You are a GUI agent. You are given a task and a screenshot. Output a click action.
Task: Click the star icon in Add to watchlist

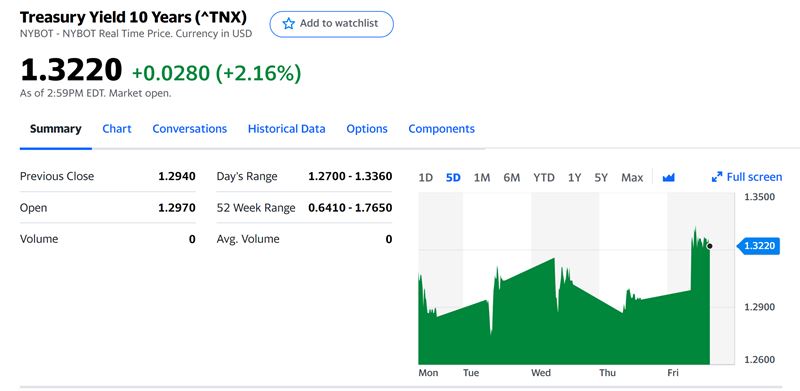(289, 23)
